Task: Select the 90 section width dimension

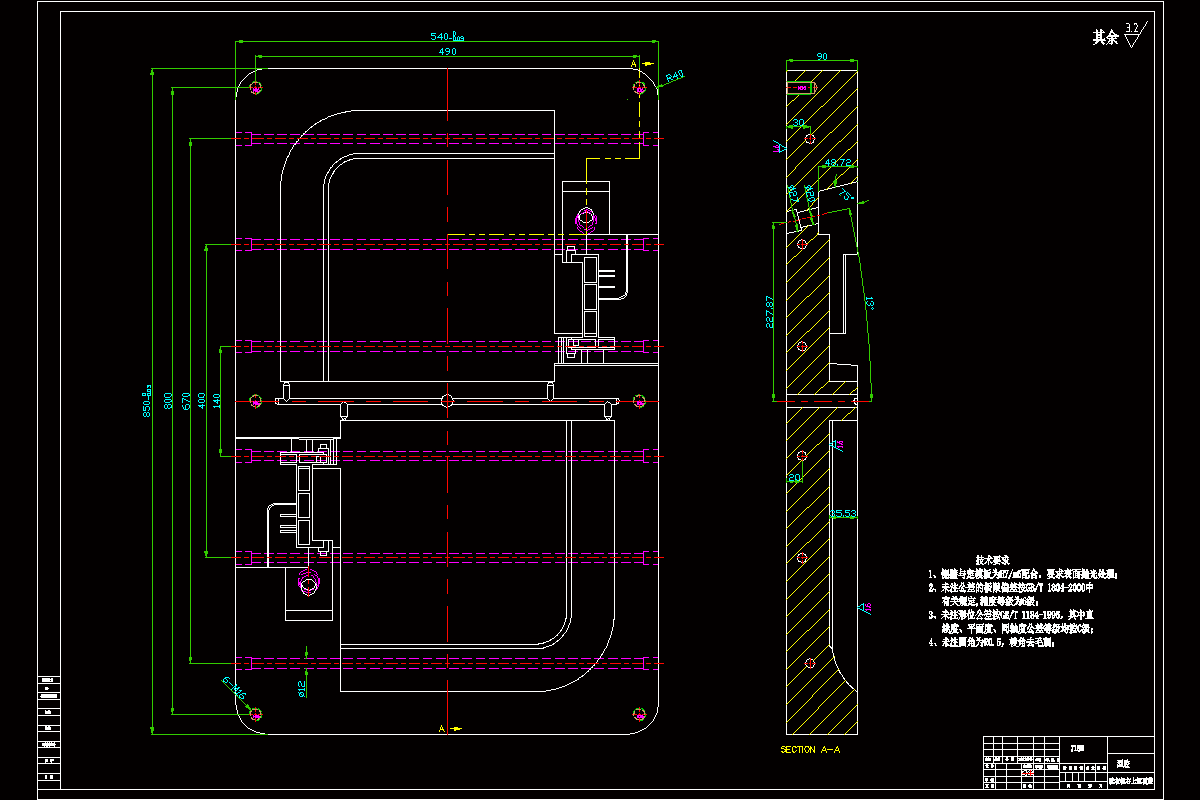Action: (x=821, y=57)
